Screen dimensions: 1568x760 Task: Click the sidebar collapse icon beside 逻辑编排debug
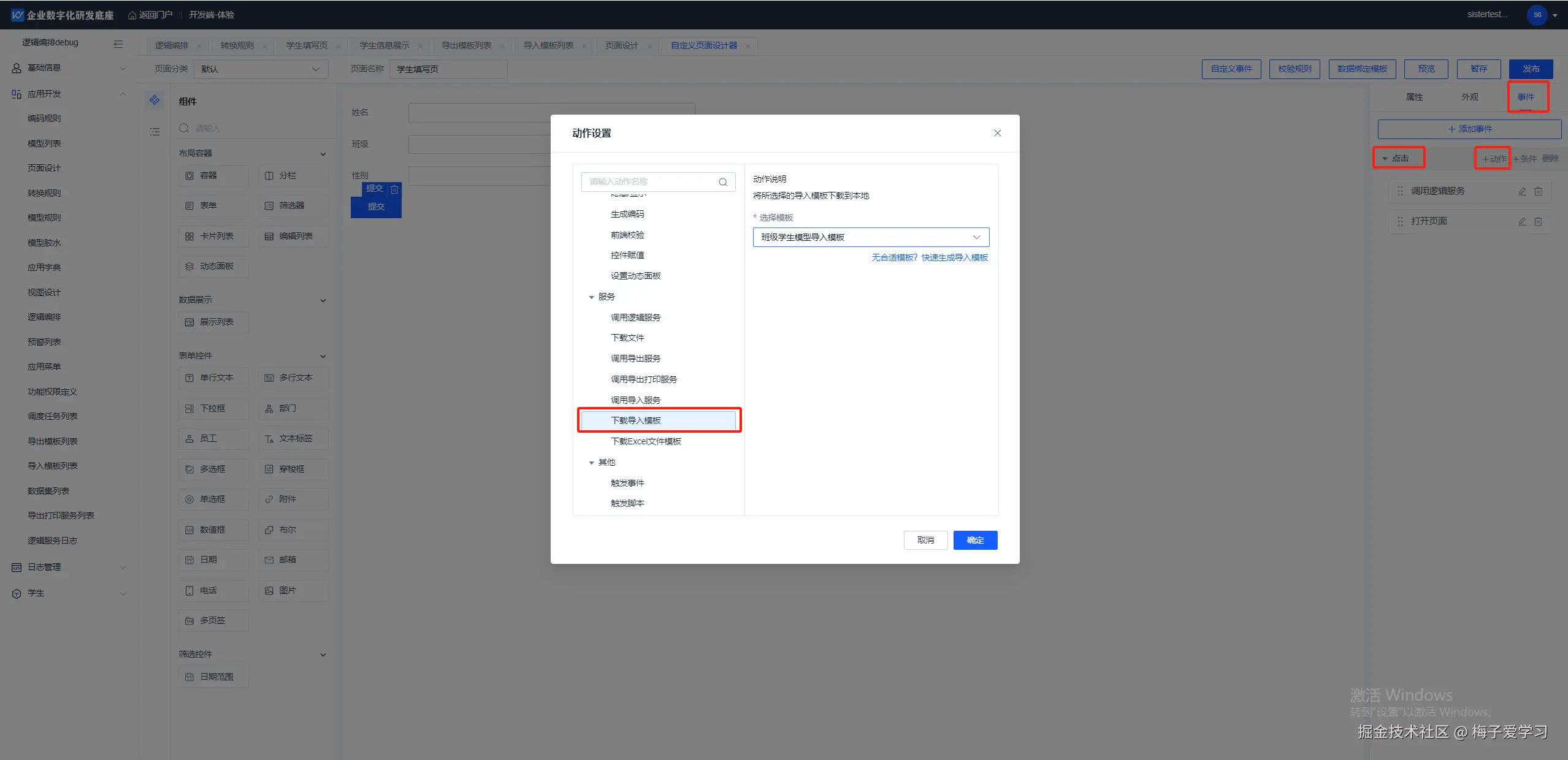[118, 44]
